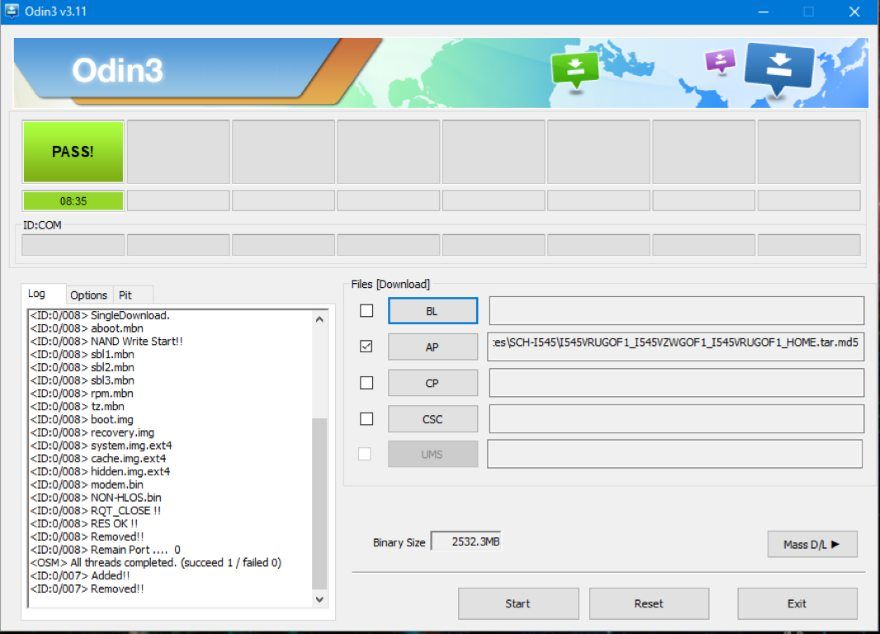Click the greyed UMS button
The width and height of the screenshot is (880, 634).
coord(433,454)
